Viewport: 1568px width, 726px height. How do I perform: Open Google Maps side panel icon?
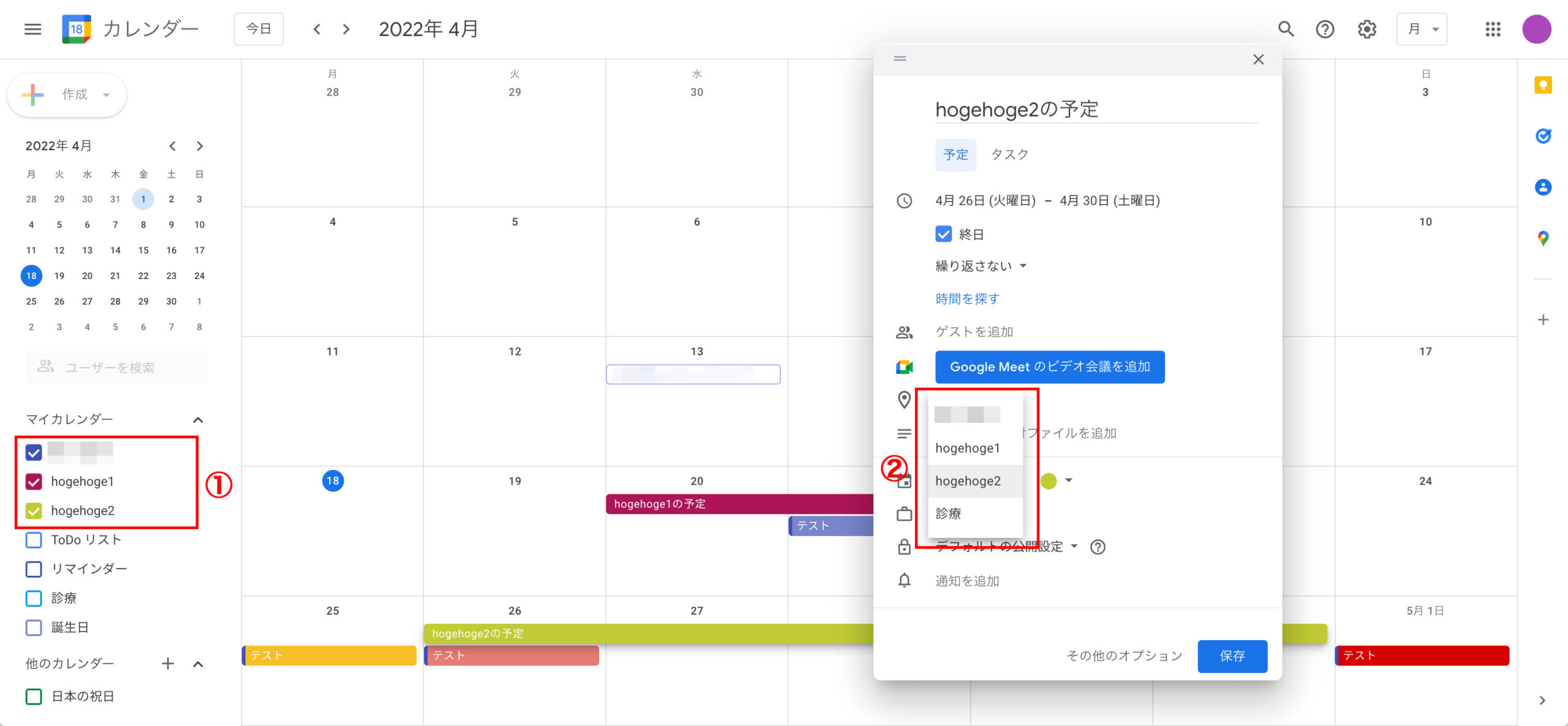coord(1542,238)
